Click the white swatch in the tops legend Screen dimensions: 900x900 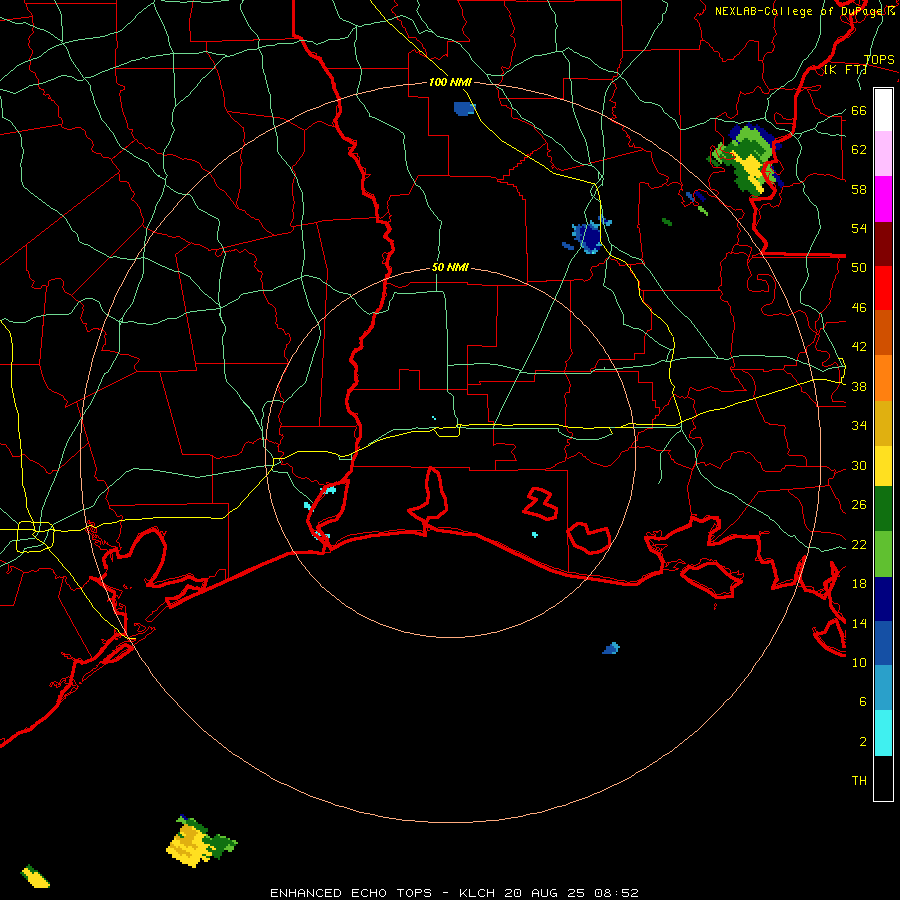[x=883, y=110]
